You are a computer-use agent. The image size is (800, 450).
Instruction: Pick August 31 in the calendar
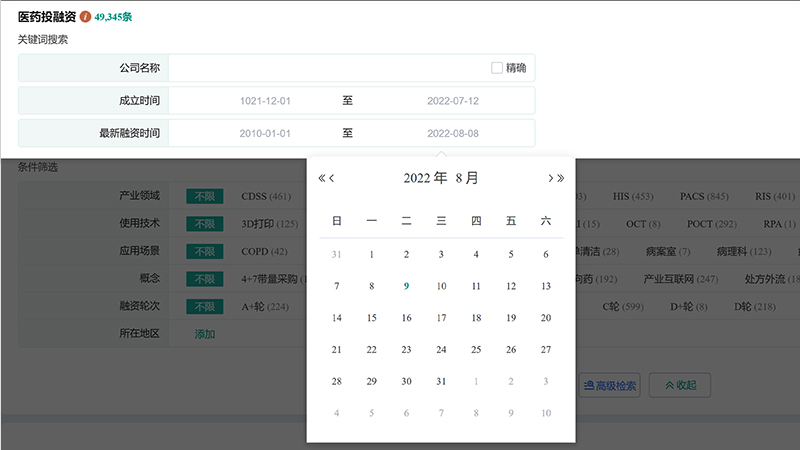(x=441, y=381)
